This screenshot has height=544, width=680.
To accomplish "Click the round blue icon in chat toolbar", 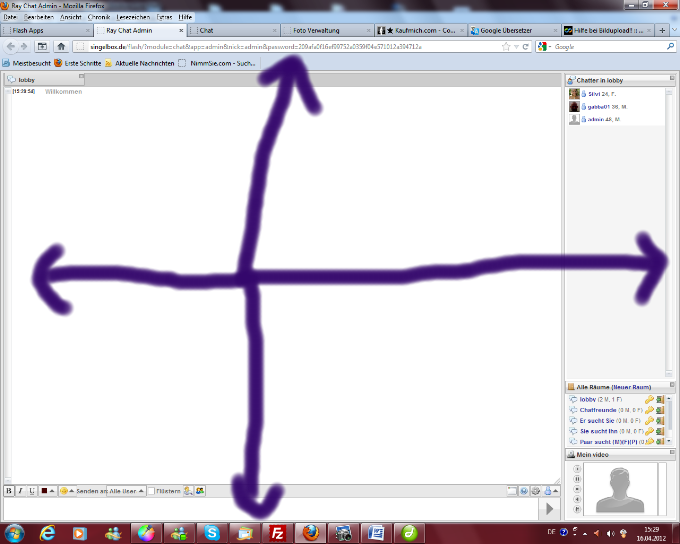I will click(x=524, y=491).
